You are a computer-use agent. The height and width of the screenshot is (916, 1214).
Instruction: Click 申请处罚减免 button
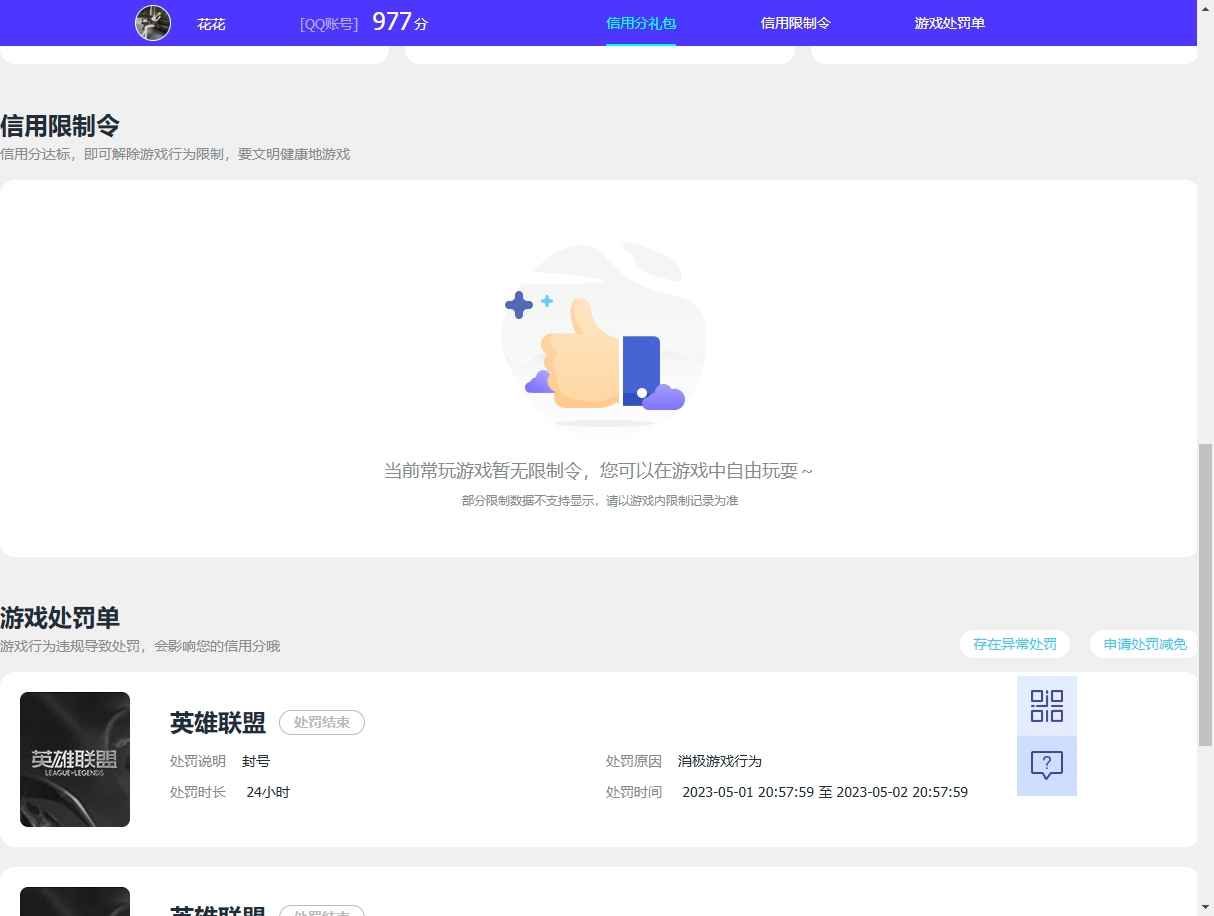[1145, 644]
